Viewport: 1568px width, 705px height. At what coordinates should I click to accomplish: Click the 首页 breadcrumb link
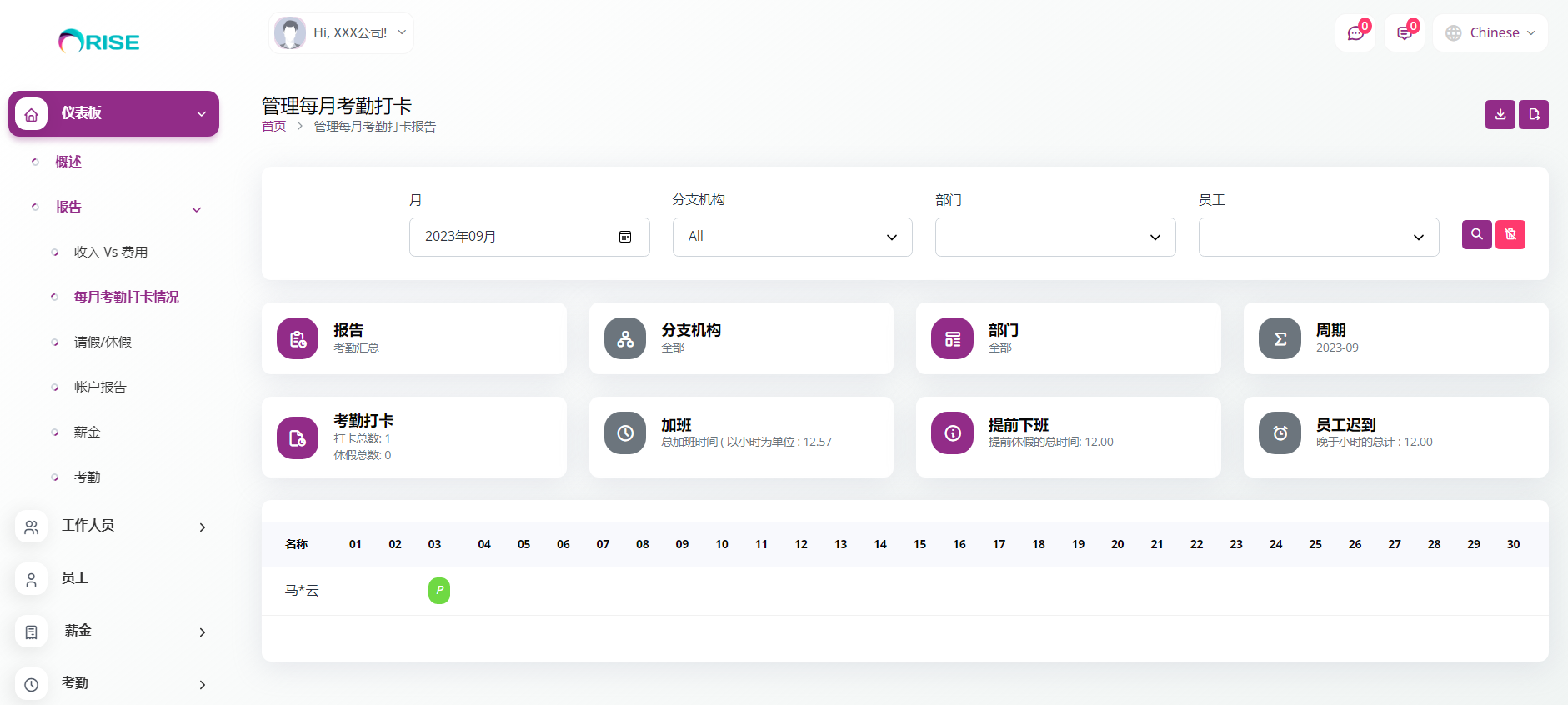pyautogui.click(x=273, y=127)
